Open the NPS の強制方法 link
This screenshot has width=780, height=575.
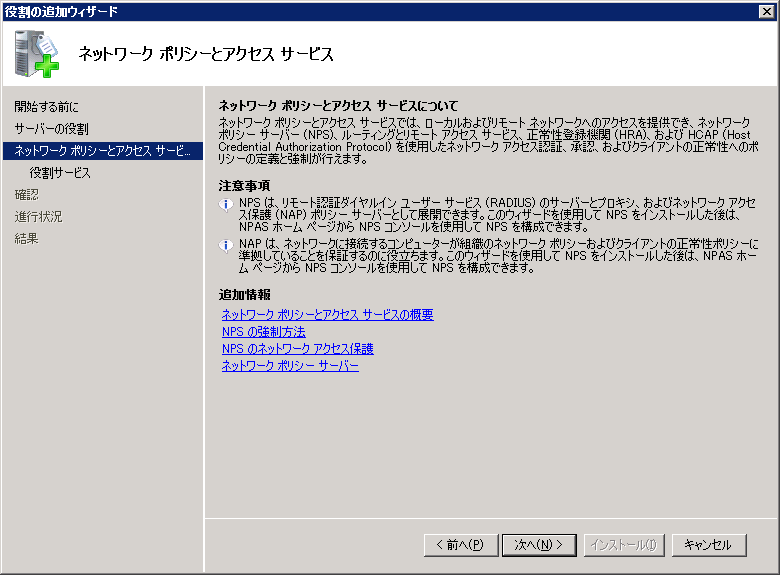(x=263, y=332)
